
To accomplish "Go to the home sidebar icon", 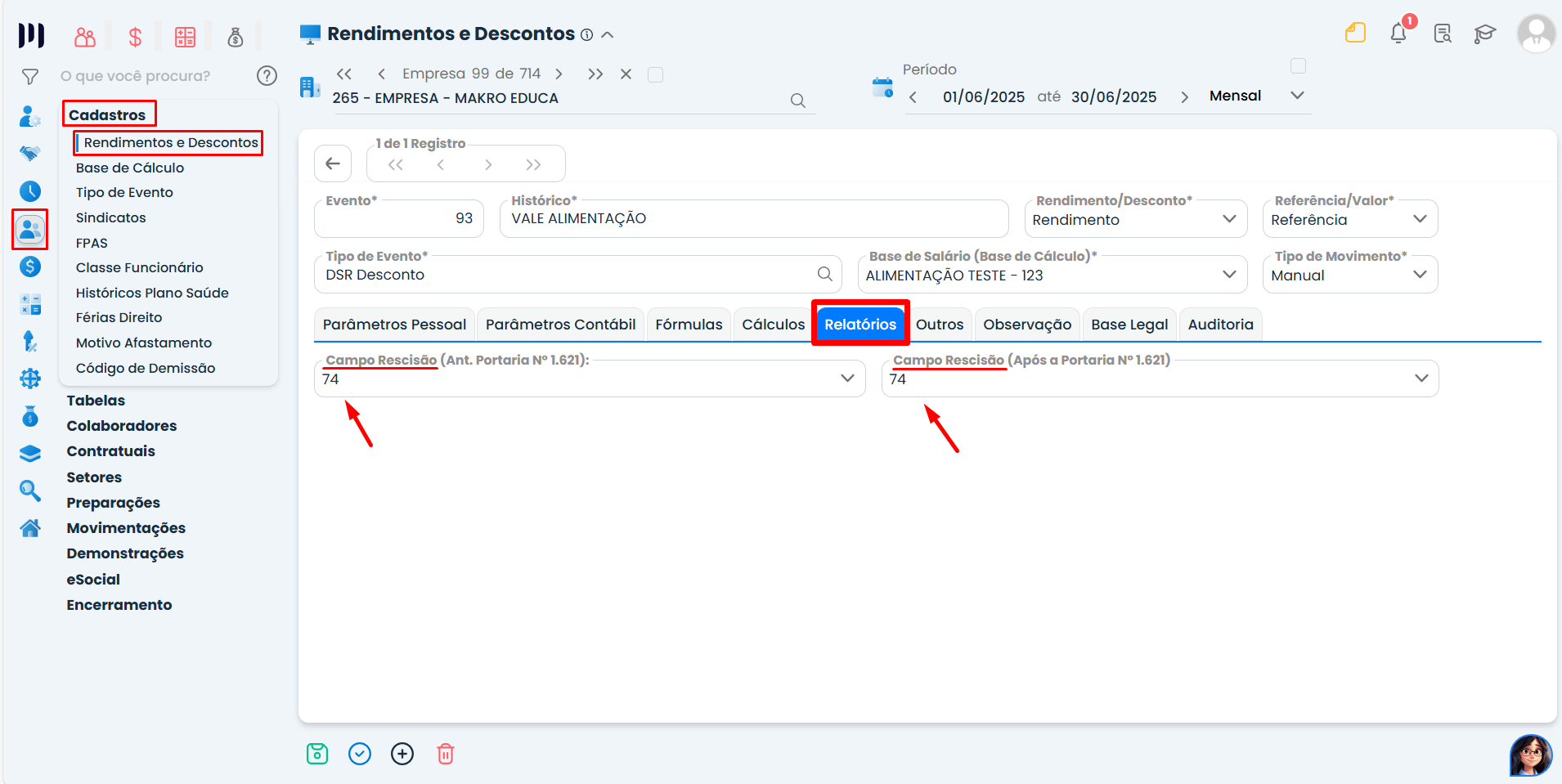I will point(30,528).
